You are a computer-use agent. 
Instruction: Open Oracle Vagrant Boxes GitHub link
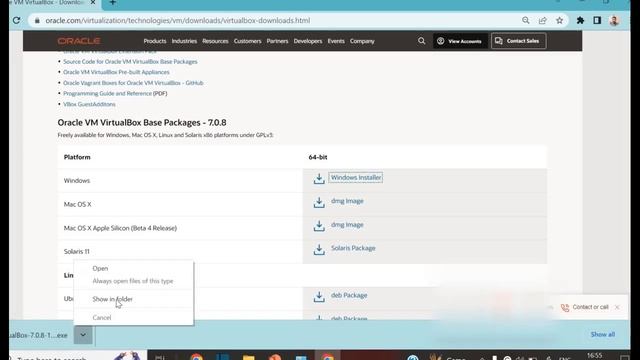(133, 83)
